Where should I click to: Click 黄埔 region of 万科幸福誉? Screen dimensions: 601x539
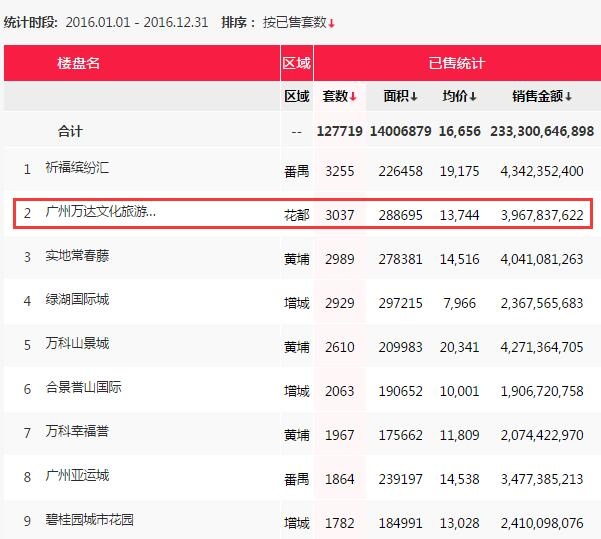[x=296, y=435]
